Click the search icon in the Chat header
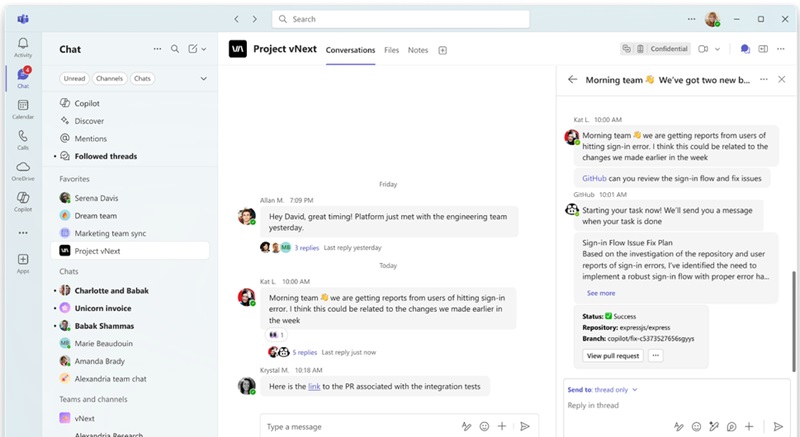Viewport: 800px width, 437px height. point(175,49)
